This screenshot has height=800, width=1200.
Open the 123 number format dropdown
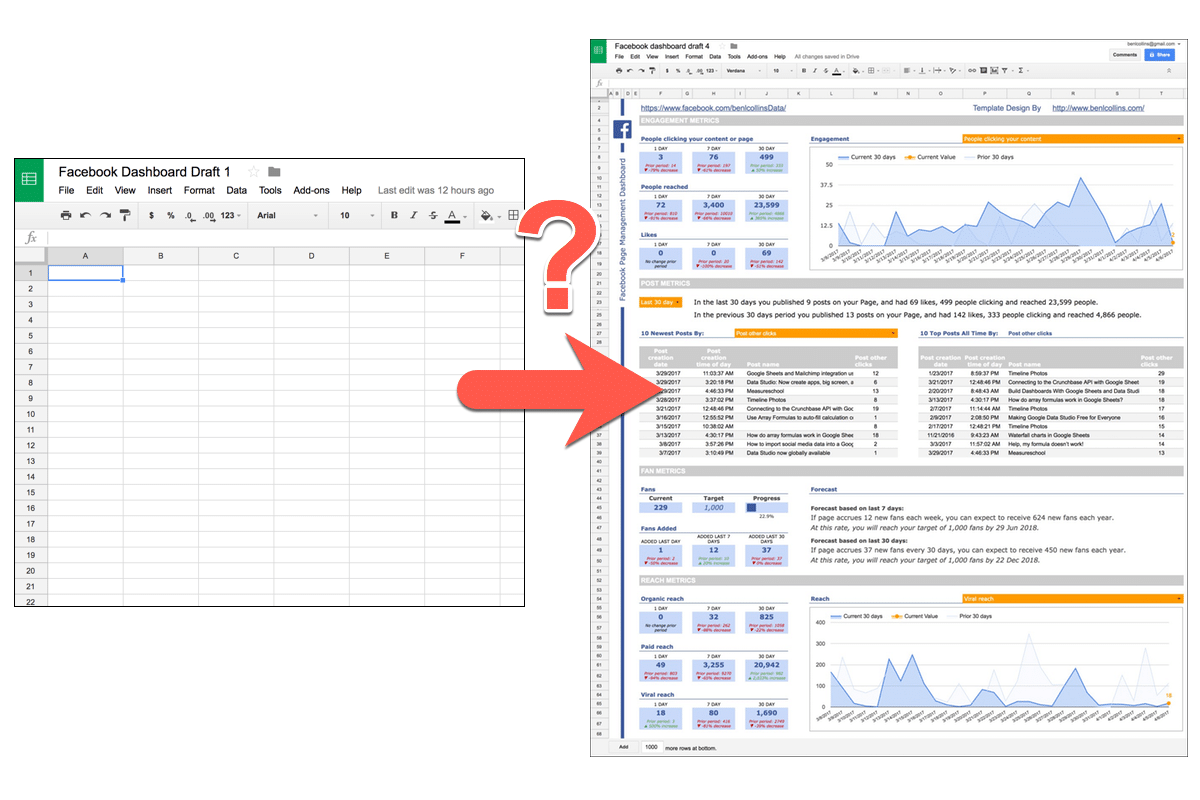click(230, 215)
